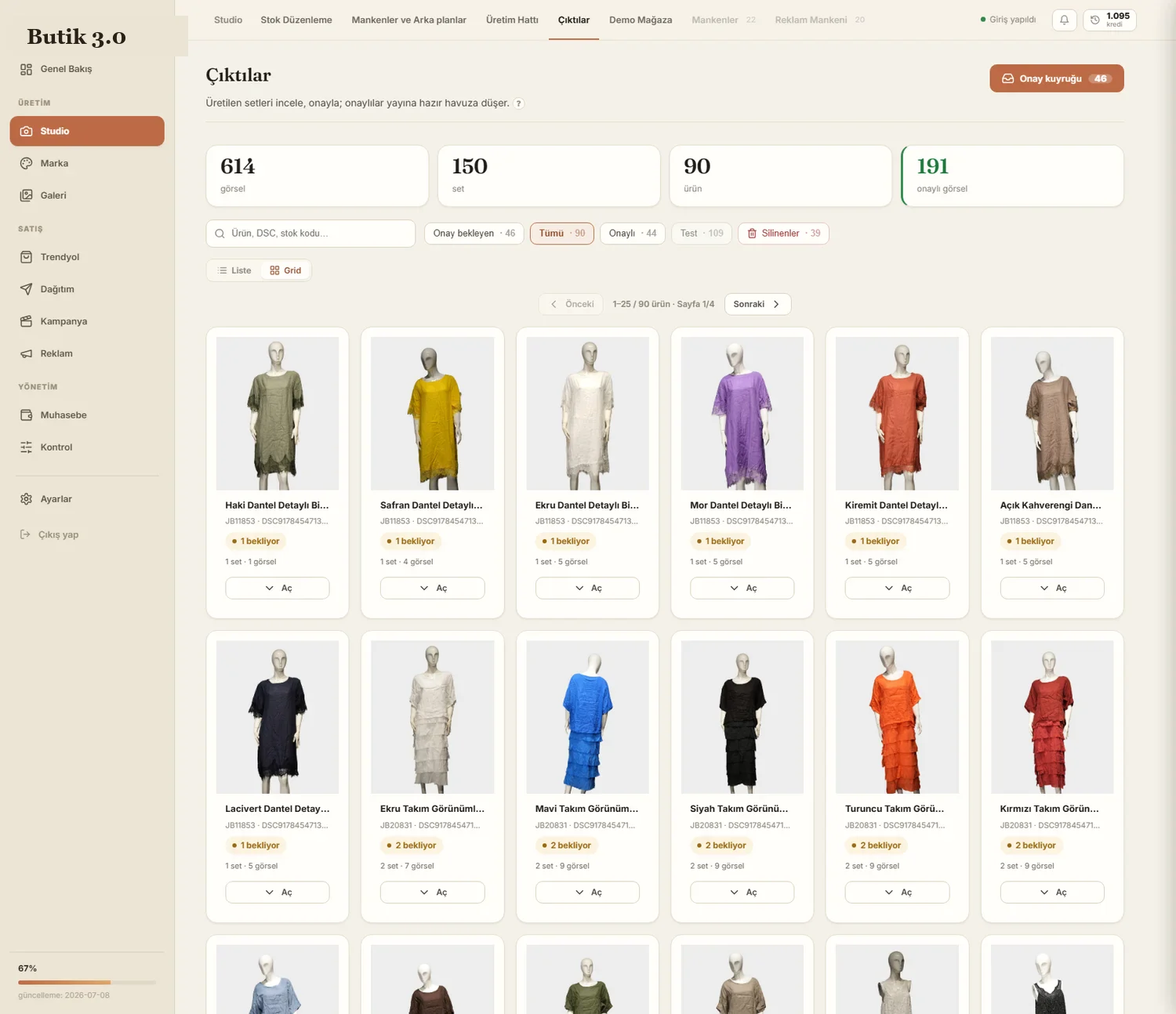Click the search magnifier icon

[220, 234]
